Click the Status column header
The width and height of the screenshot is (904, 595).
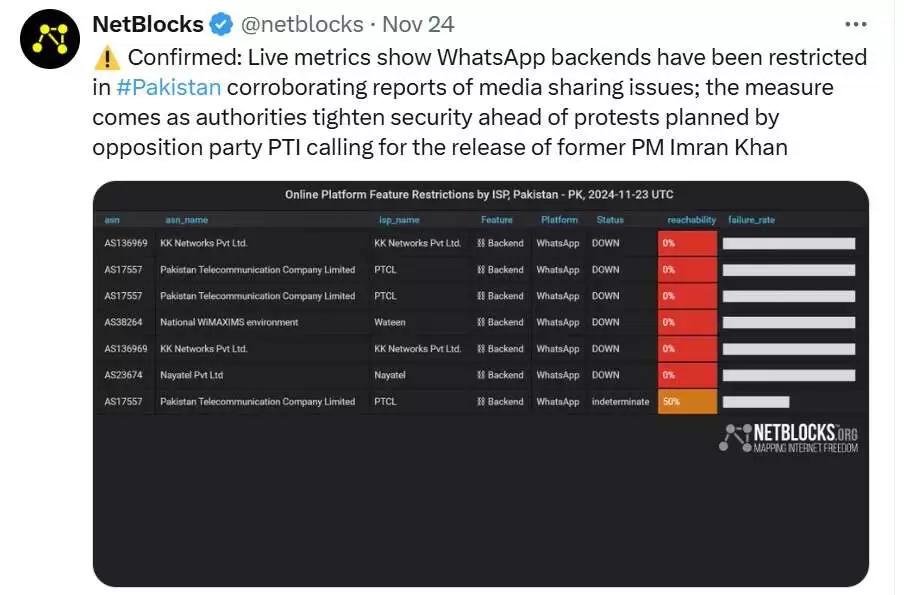pyautogui.click(x=610, y=220)
